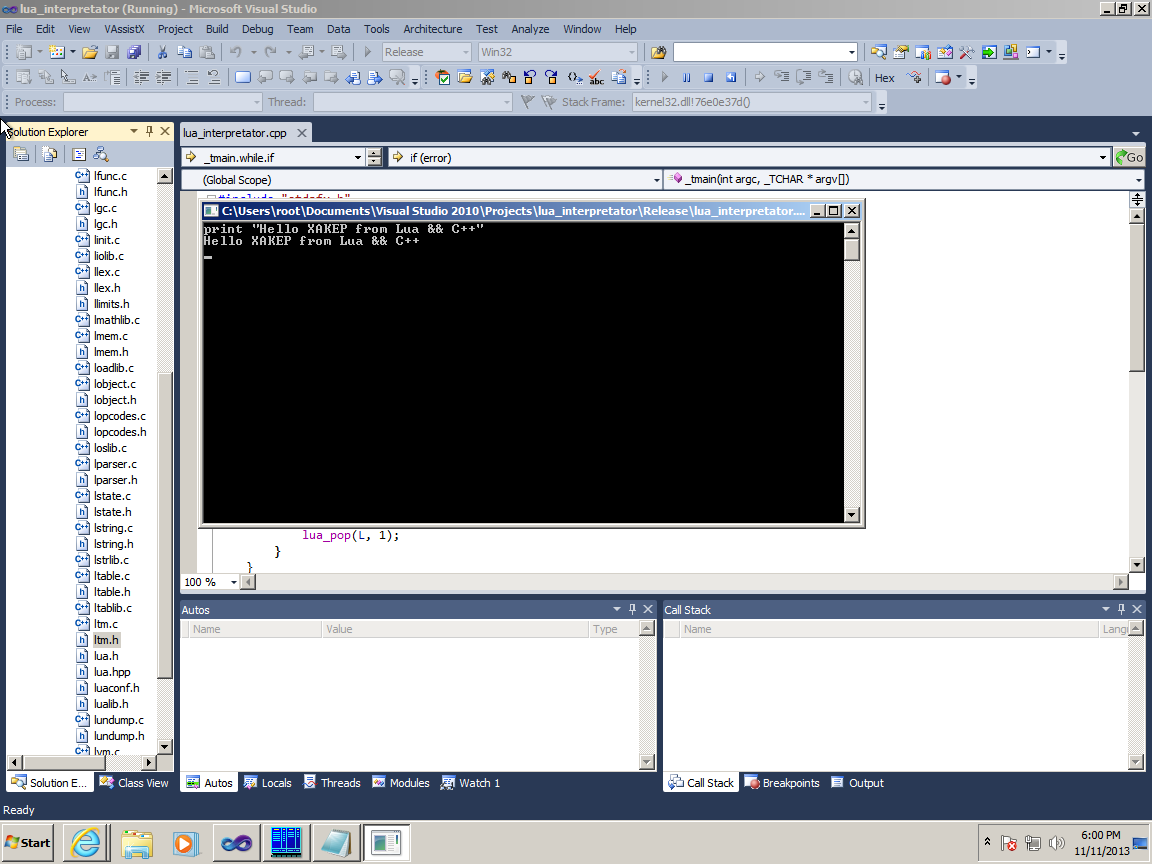
Task: Pin Solution Explorer auto-hide pushpin
Action: (149, 132)
